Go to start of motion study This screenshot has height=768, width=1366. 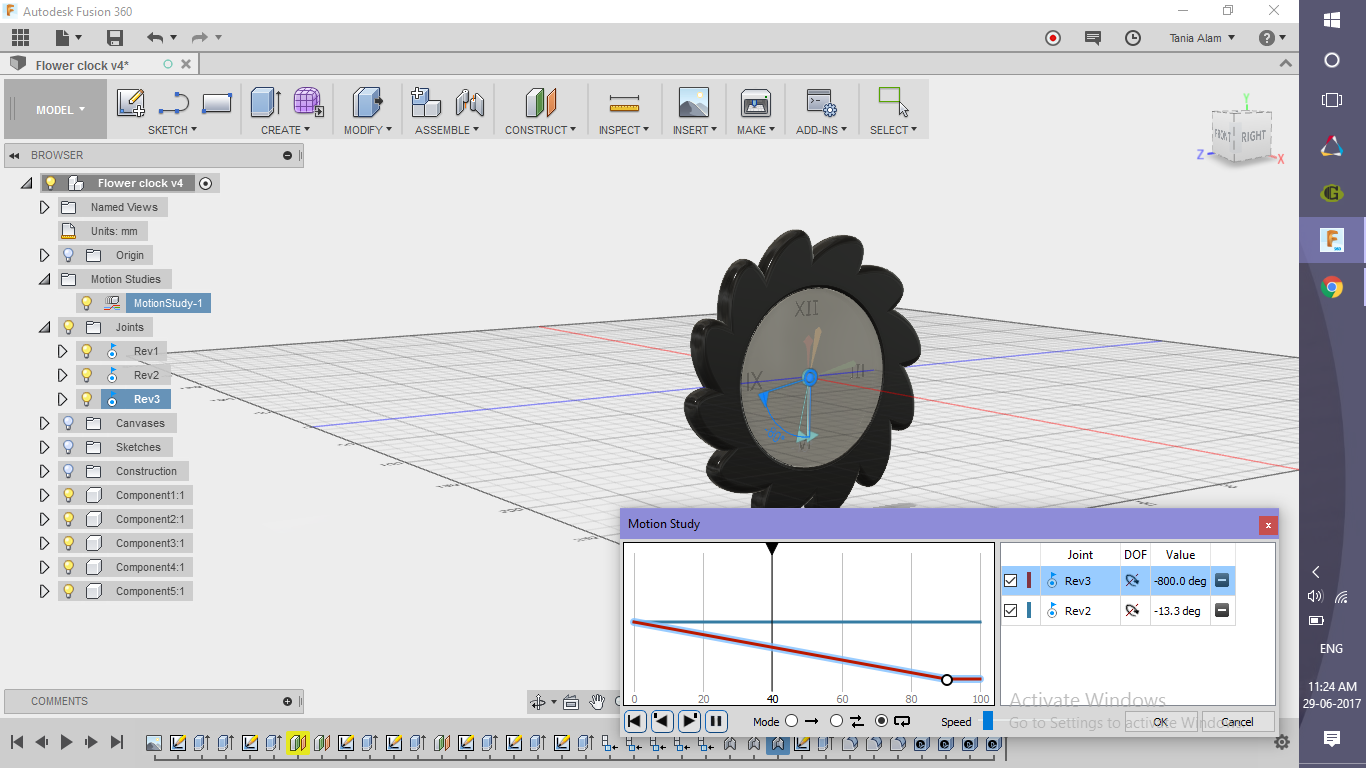[635, 721]
